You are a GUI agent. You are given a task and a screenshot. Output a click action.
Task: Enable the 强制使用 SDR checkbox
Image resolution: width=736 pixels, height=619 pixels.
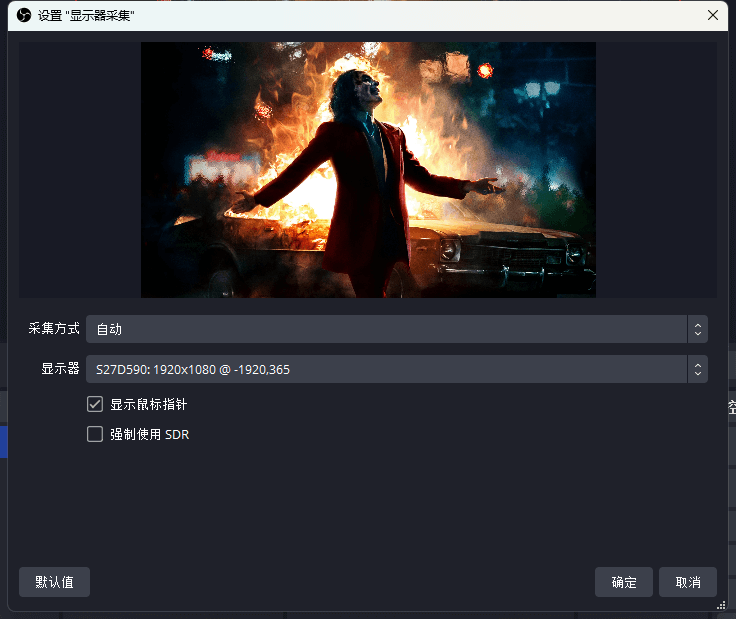point(95,434)
